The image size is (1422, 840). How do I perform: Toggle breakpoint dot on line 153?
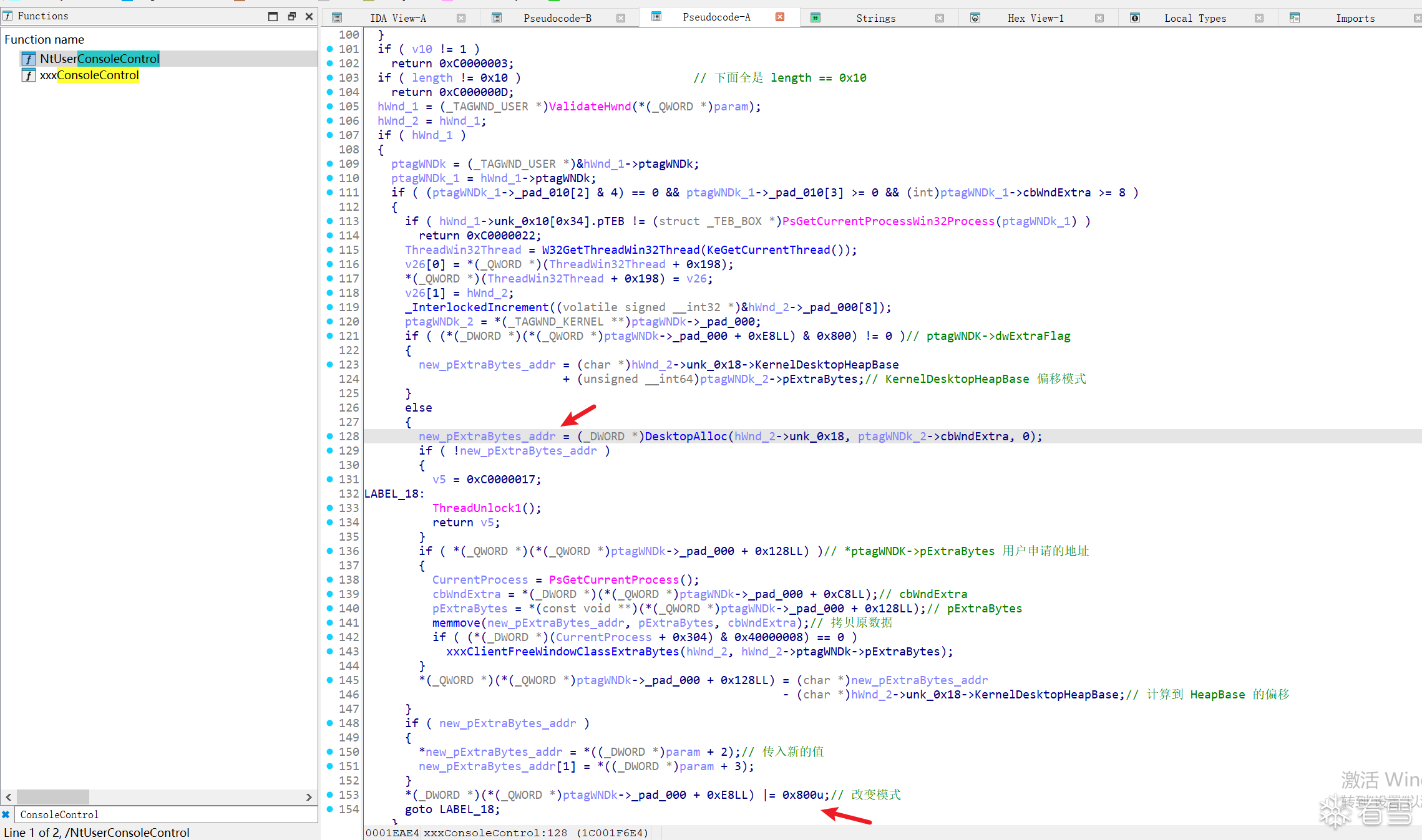pyautogui.click(x=330, y=794)
